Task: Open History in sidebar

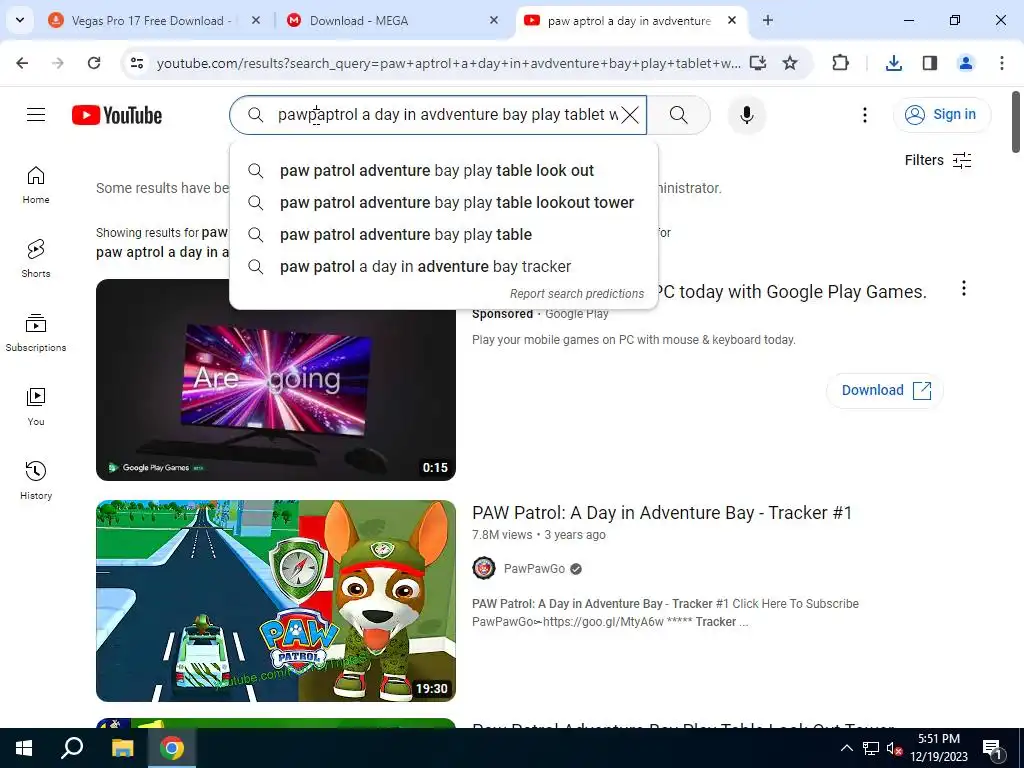Action: coord(36,480)
